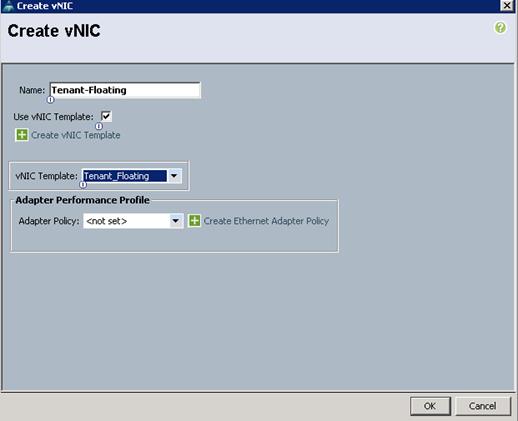Click the green plus icon for Create vNIC Template

click(x=22, y=135)
